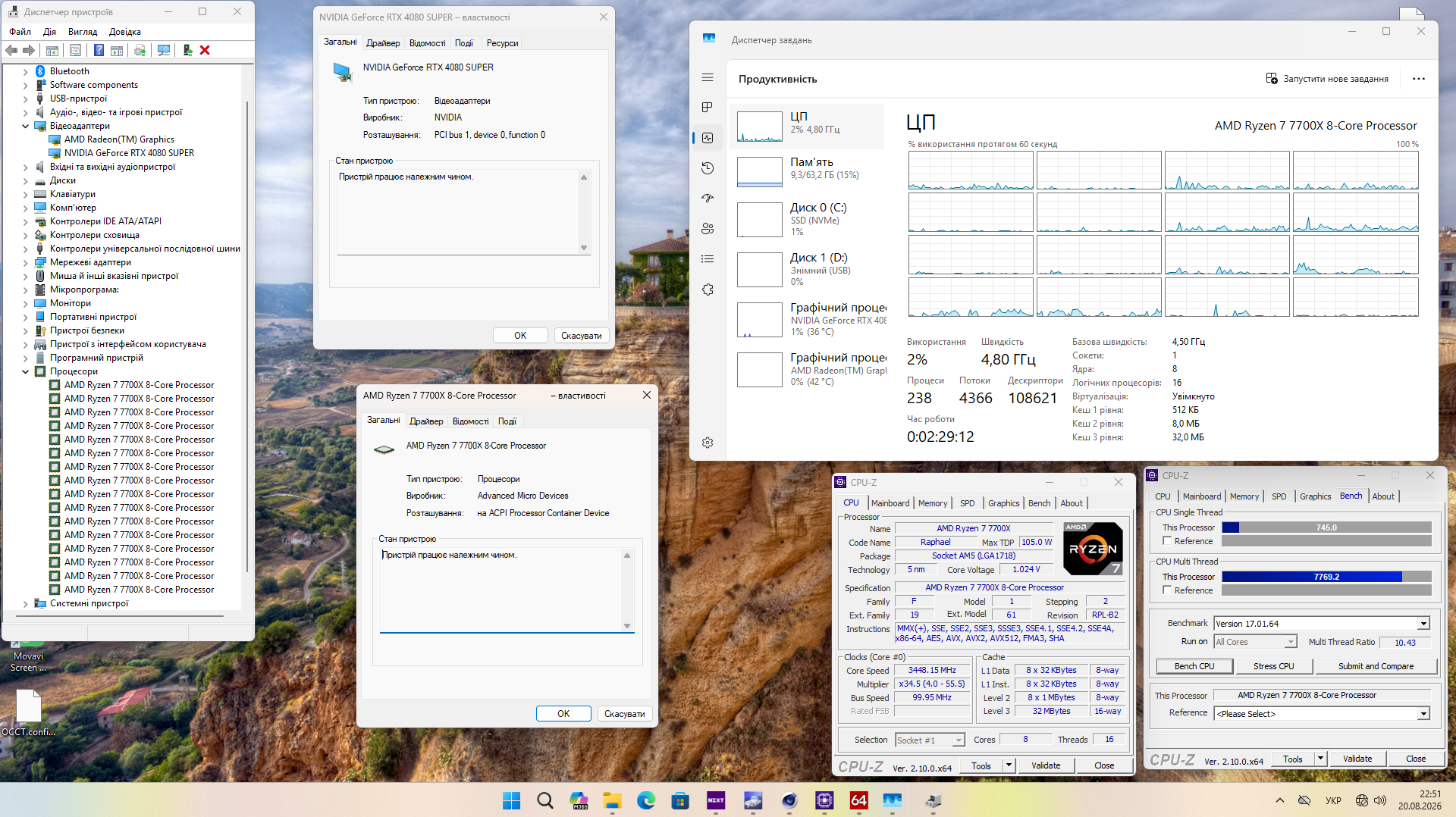Open the Users icon in Task Manager sidebar
The height and width of the screenshot is (817, 1456).
[x=708, y=229]
